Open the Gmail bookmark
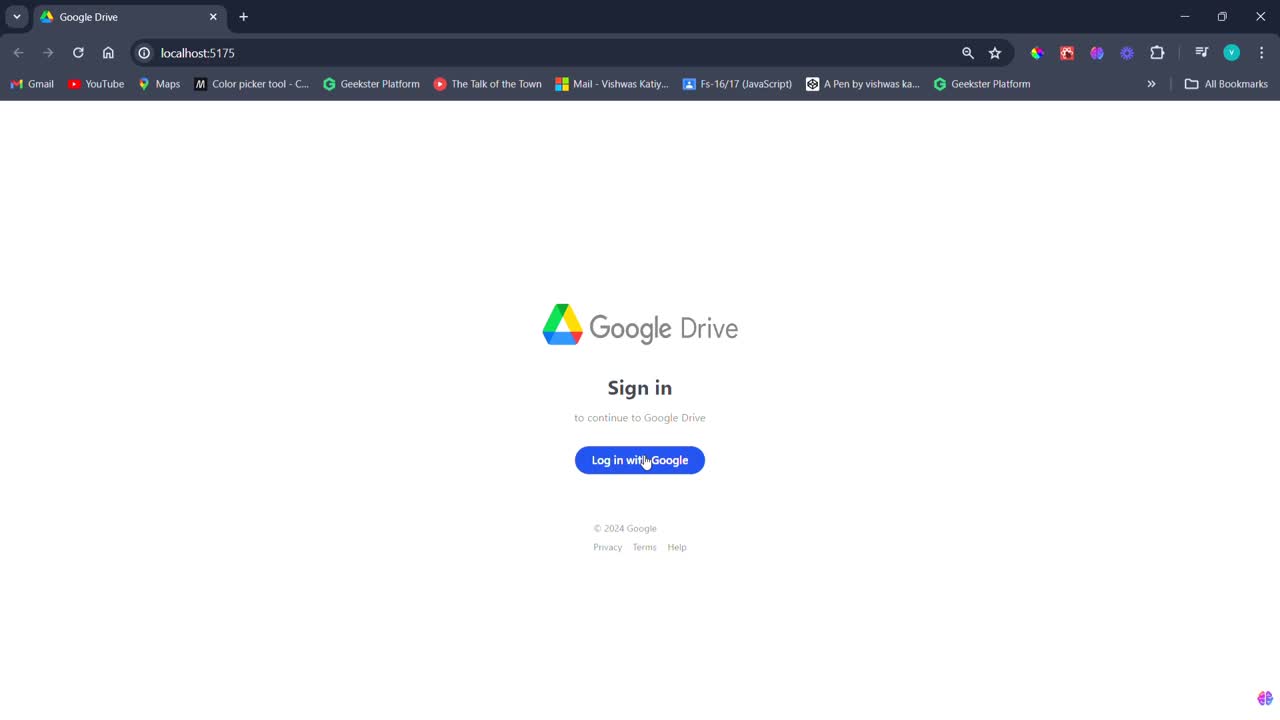 32,84
